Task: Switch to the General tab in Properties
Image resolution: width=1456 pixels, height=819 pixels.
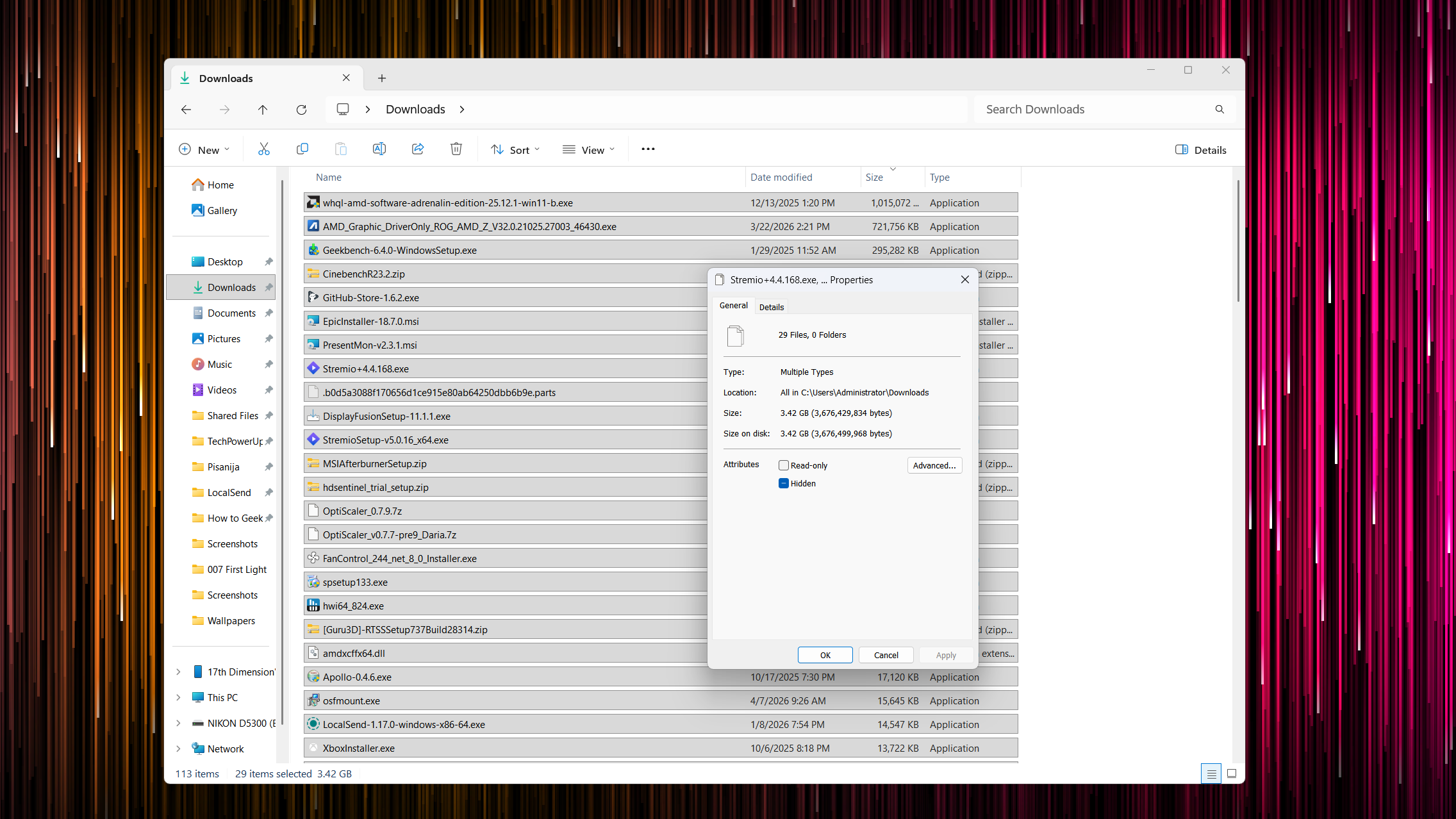Action: click(x=733, y=306)
